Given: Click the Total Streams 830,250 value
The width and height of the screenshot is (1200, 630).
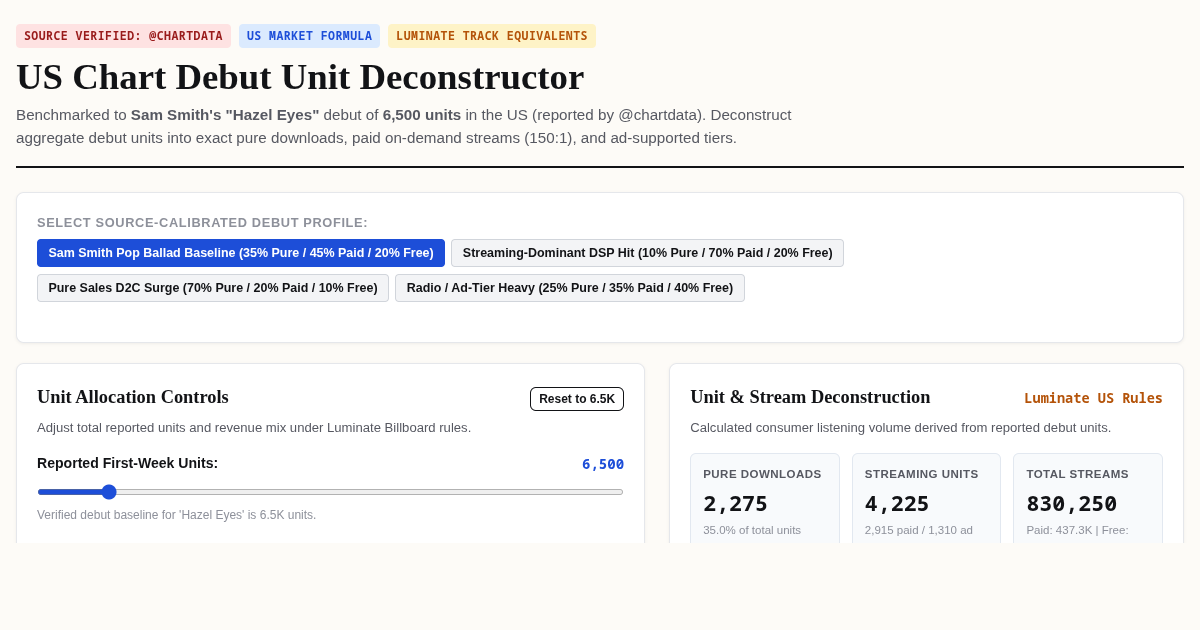Looking at the screenshot, I should [x=1071, y=504].
